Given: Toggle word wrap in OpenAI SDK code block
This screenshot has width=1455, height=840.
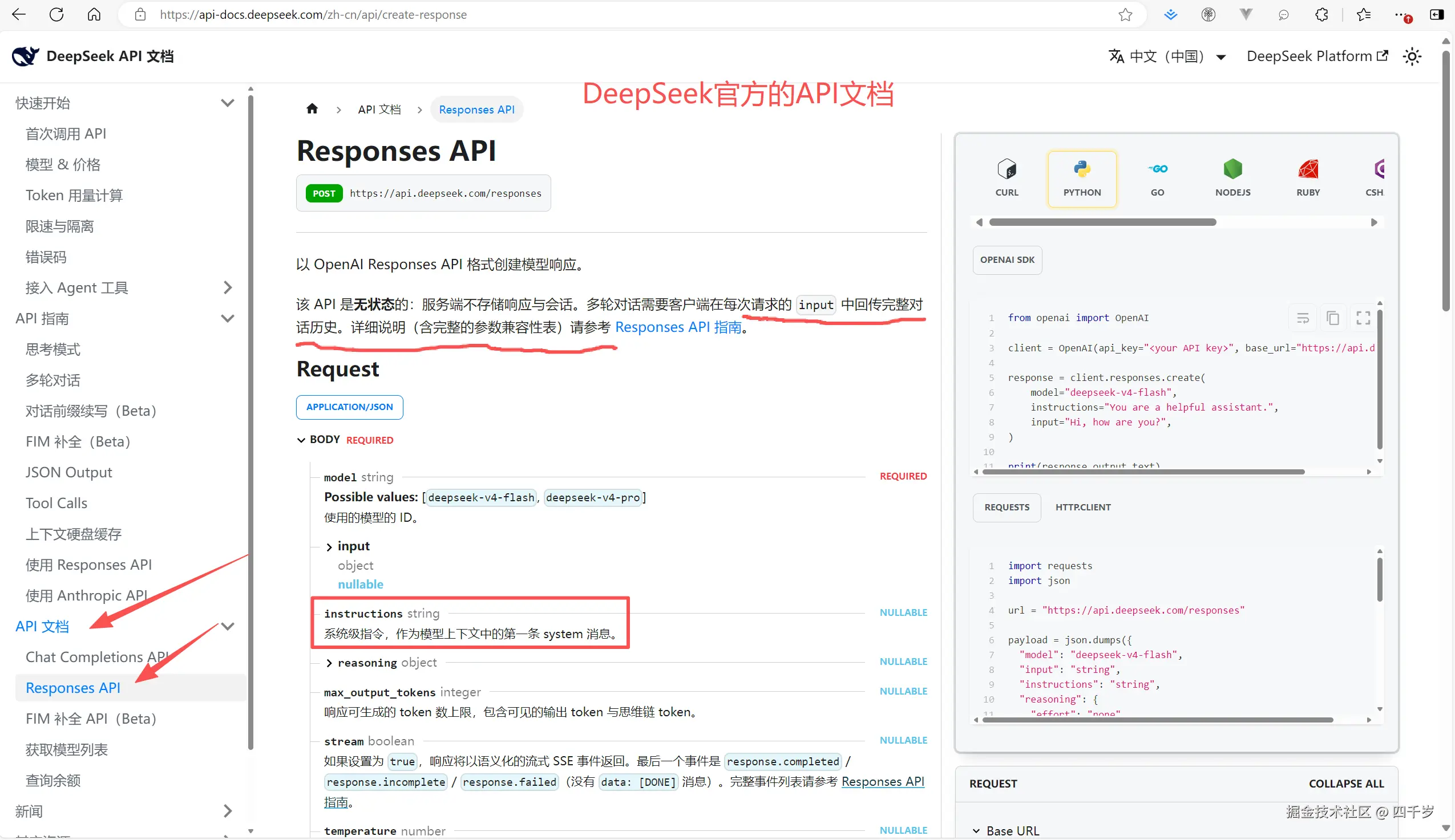Looking at the screenshot, I should pyautogui.click(x=1302, y=318).
